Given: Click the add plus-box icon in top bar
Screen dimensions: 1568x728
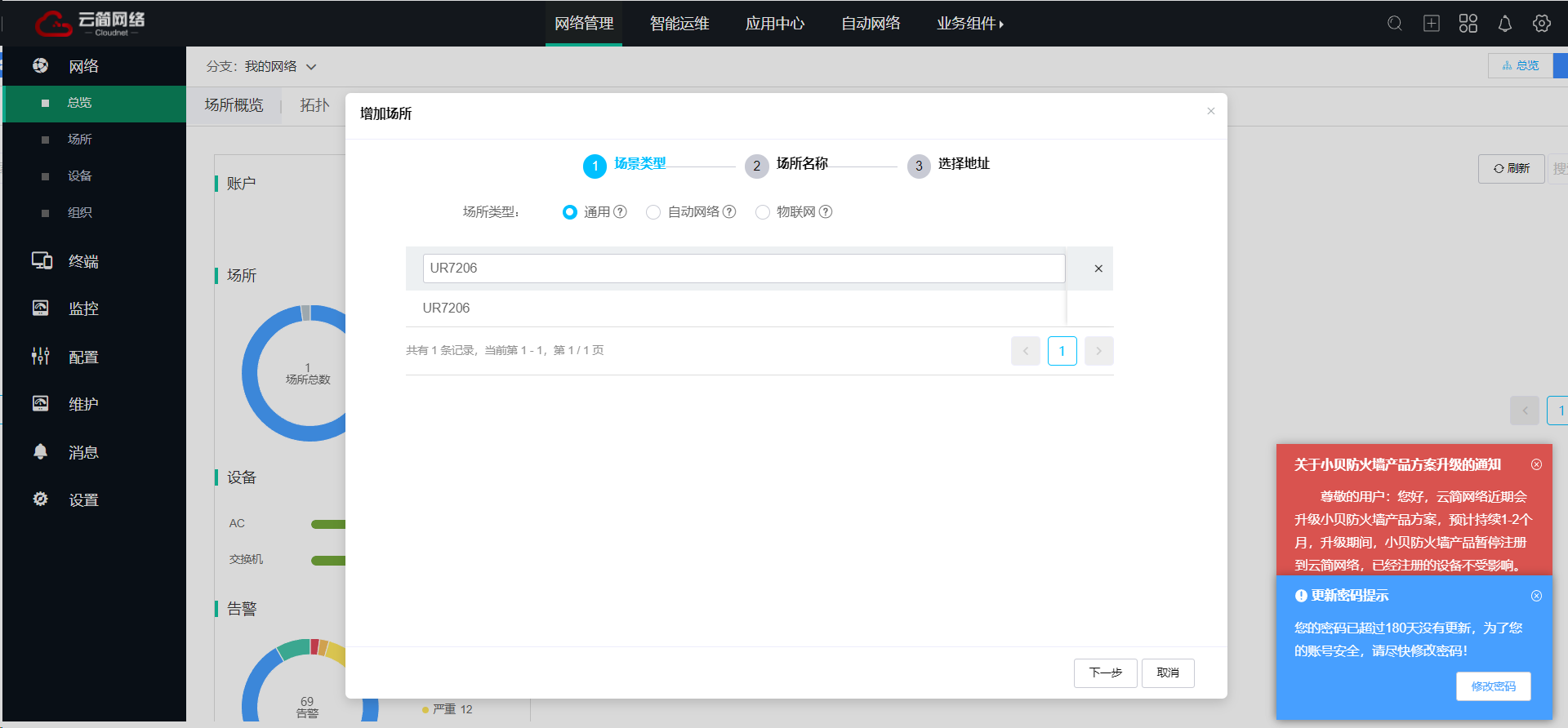Looking at the screenshot, I should pos(1432,24).
